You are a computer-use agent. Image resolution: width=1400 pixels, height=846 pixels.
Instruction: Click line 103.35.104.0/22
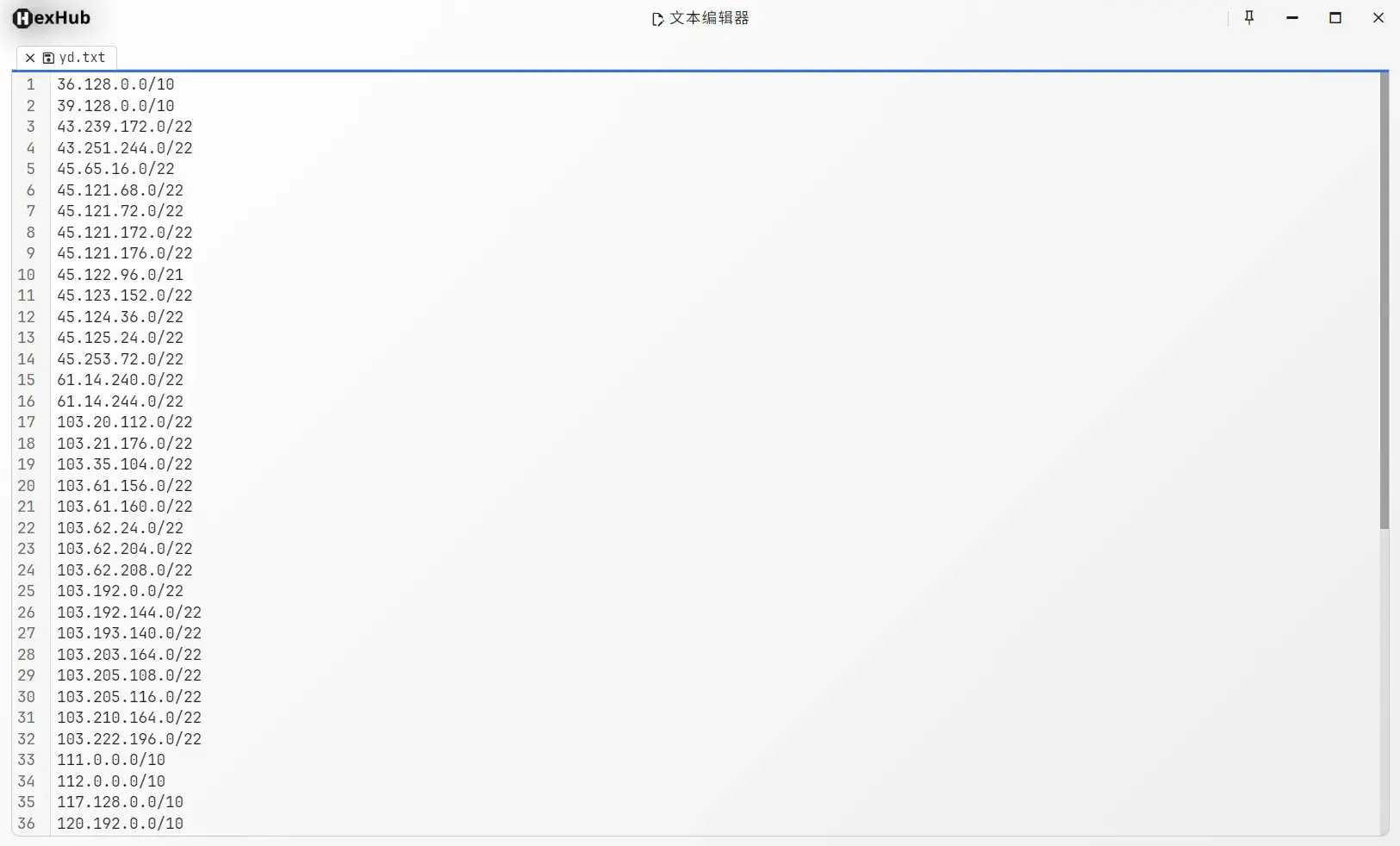[x=125, y=464]
